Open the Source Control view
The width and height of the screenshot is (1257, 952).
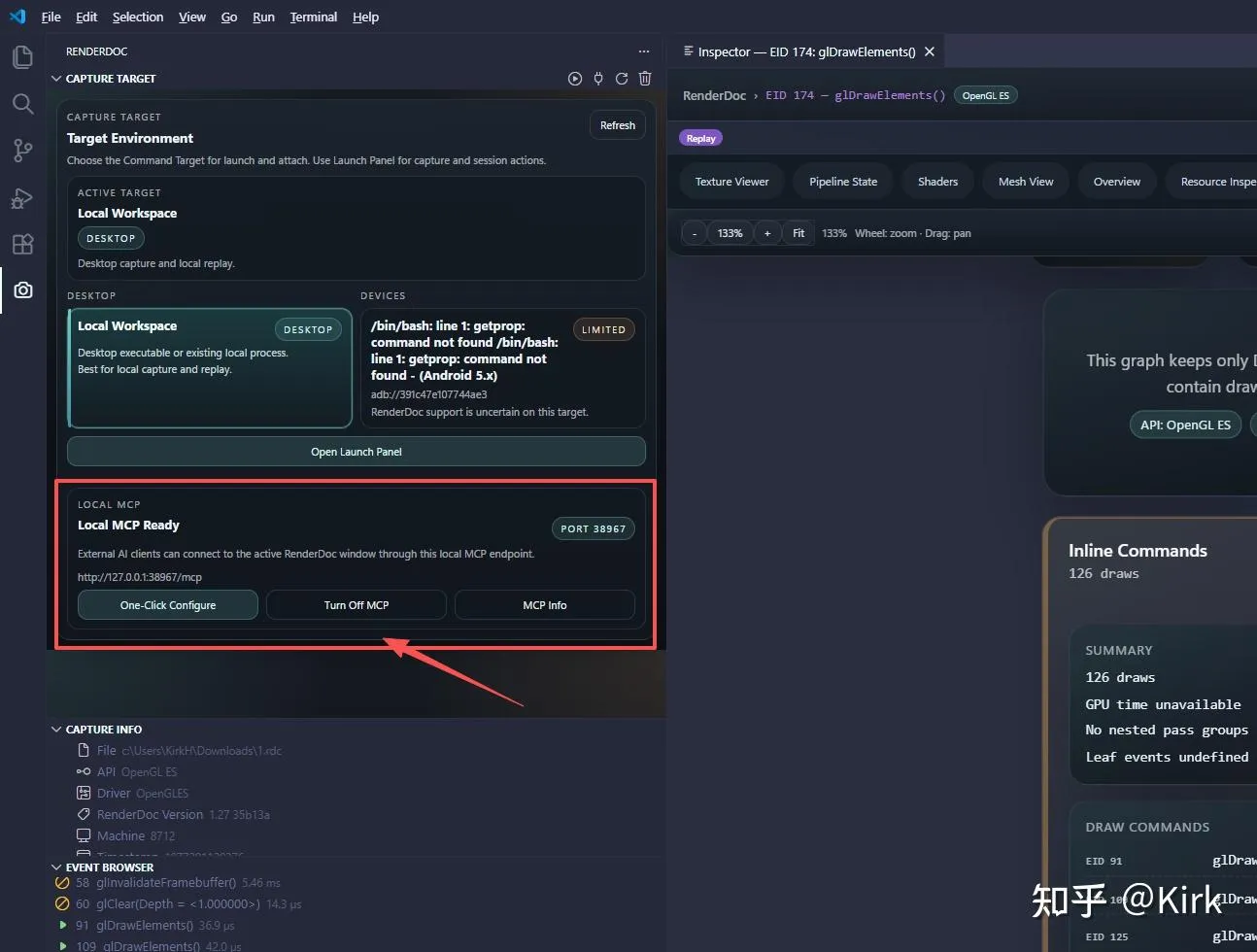tap(22, 150)
